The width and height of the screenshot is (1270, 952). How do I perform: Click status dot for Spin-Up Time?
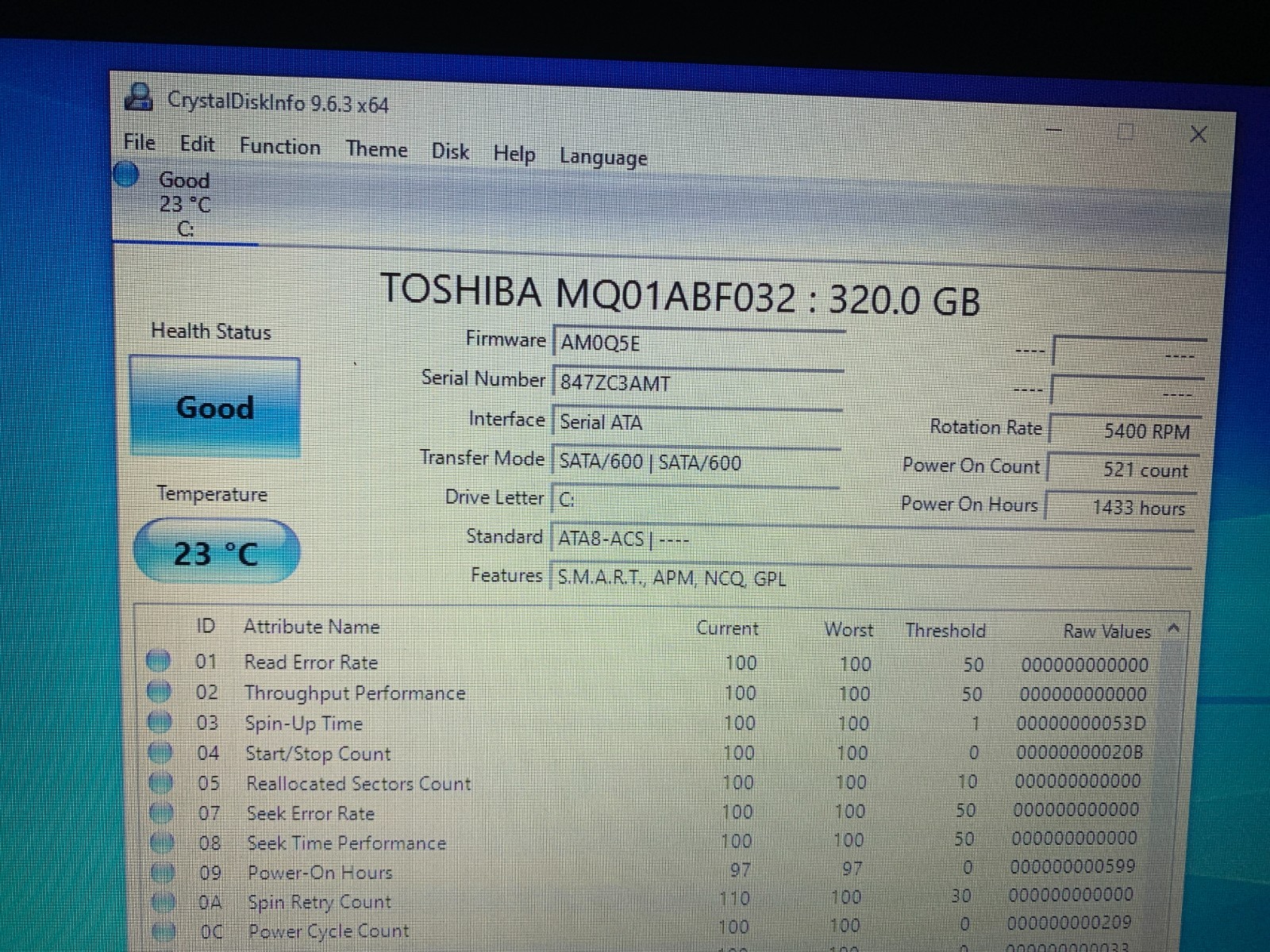point(160,721)
